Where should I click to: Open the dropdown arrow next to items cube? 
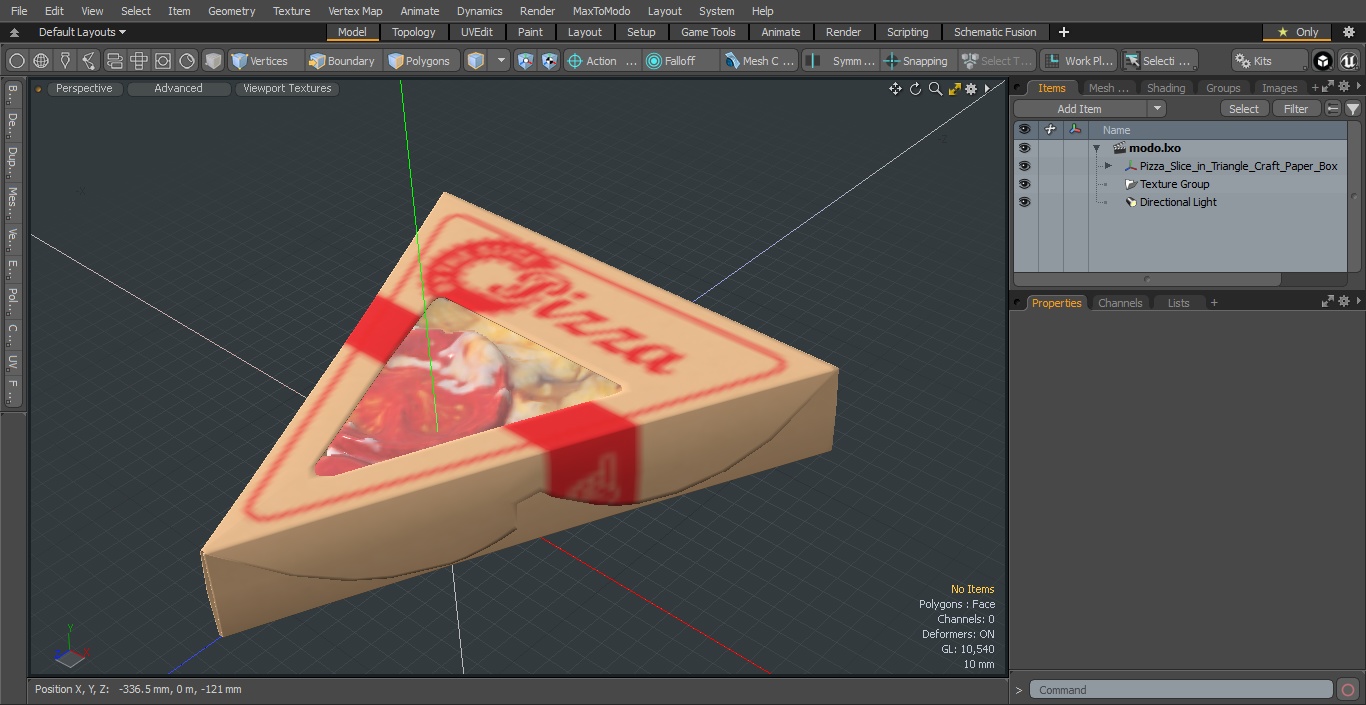[502, 61]
